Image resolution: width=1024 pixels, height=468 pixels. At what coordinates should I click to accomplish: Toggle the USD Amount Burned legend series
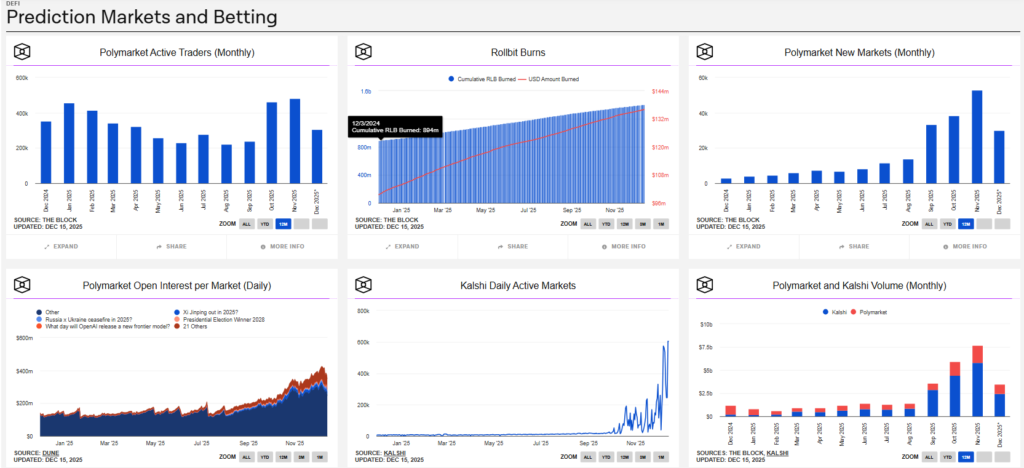pos(548,79)
